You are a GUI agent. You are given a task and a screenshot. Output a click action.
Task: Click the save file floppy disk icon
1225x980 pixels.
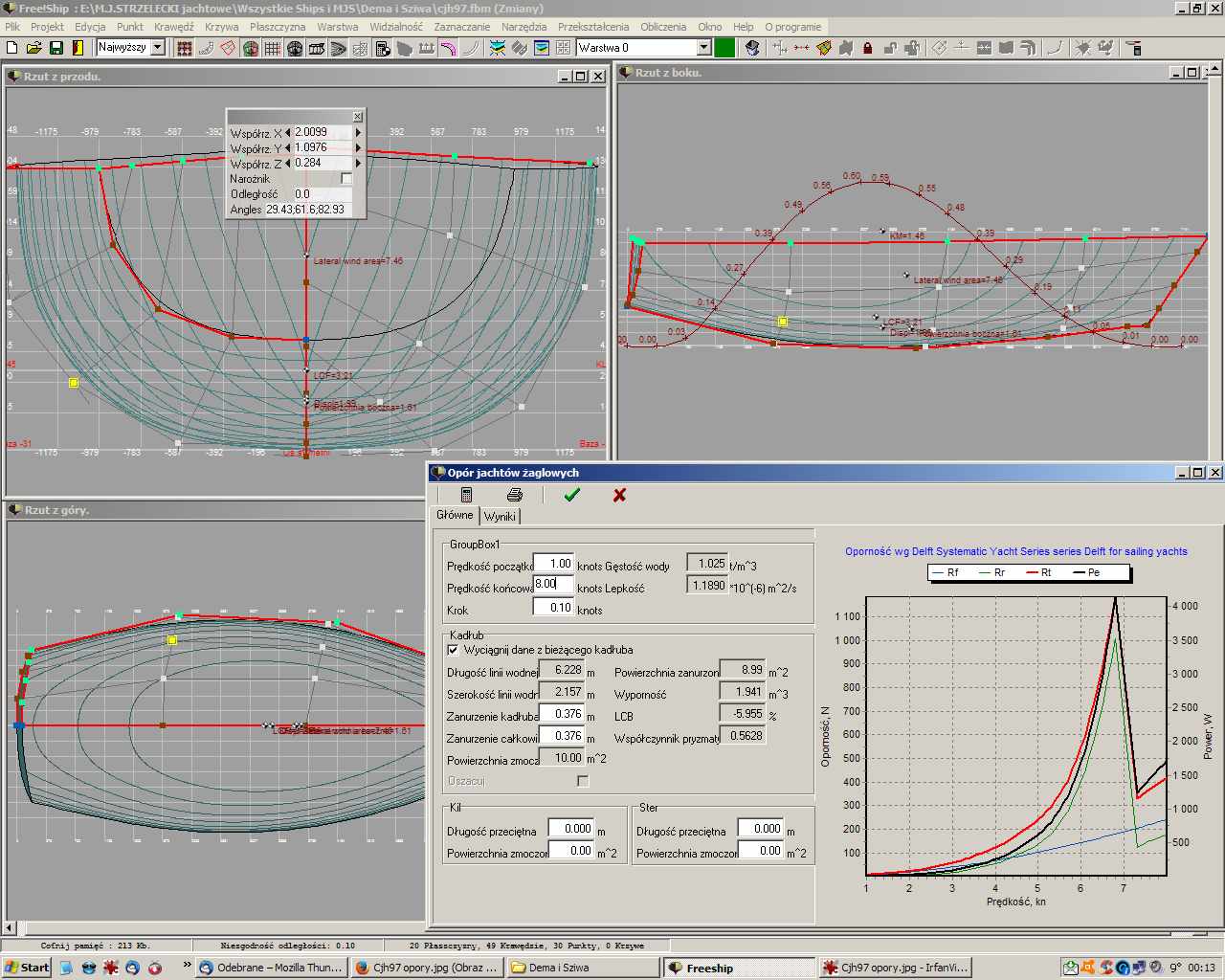point(56,48)
